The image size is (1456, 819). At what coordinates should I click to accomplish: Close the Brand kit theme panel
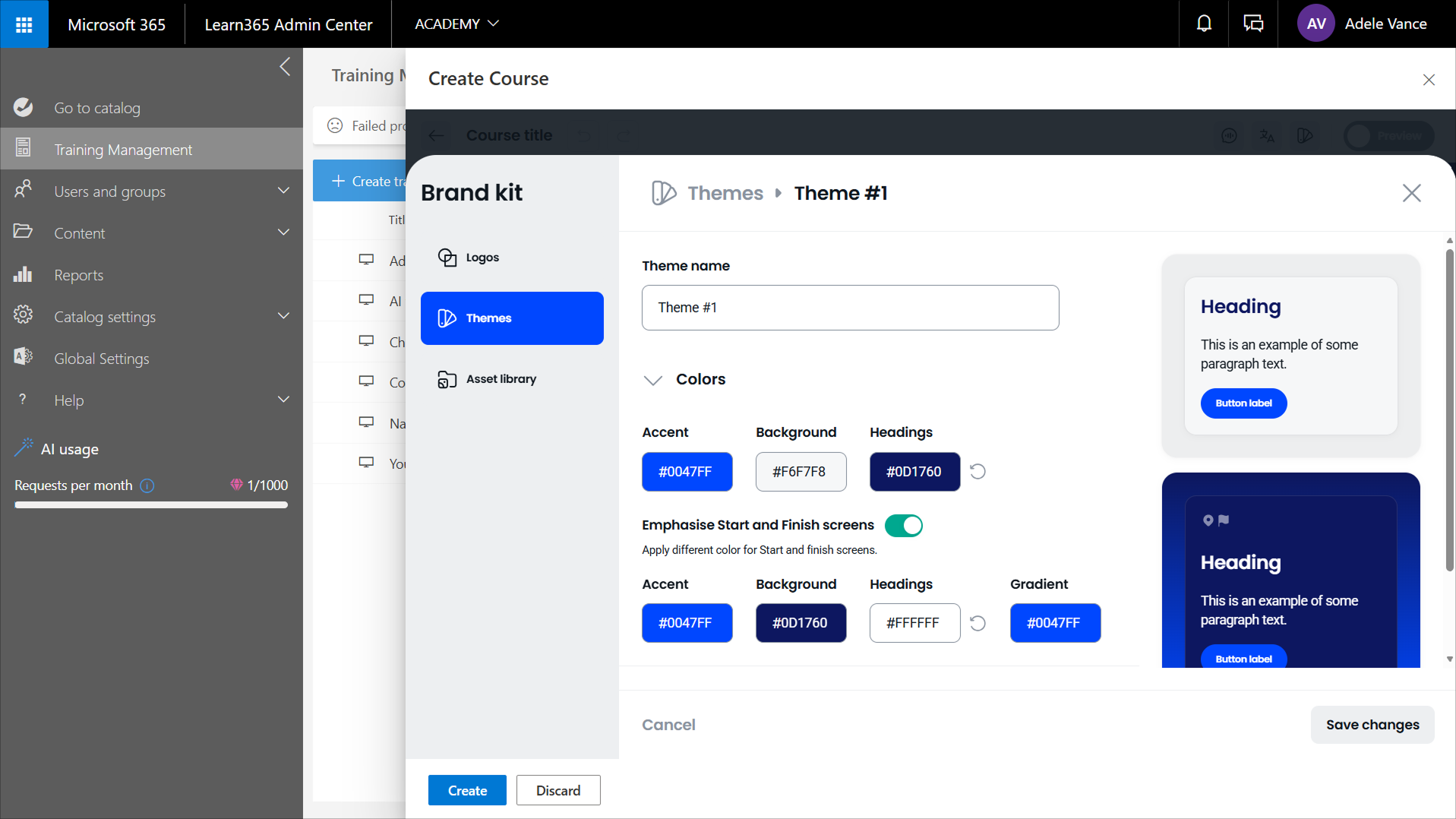pos(1411,193)
